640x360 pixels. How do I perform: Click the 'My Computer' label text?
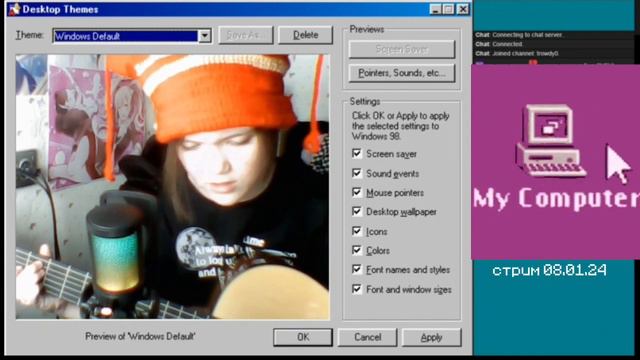click(556, 198)
